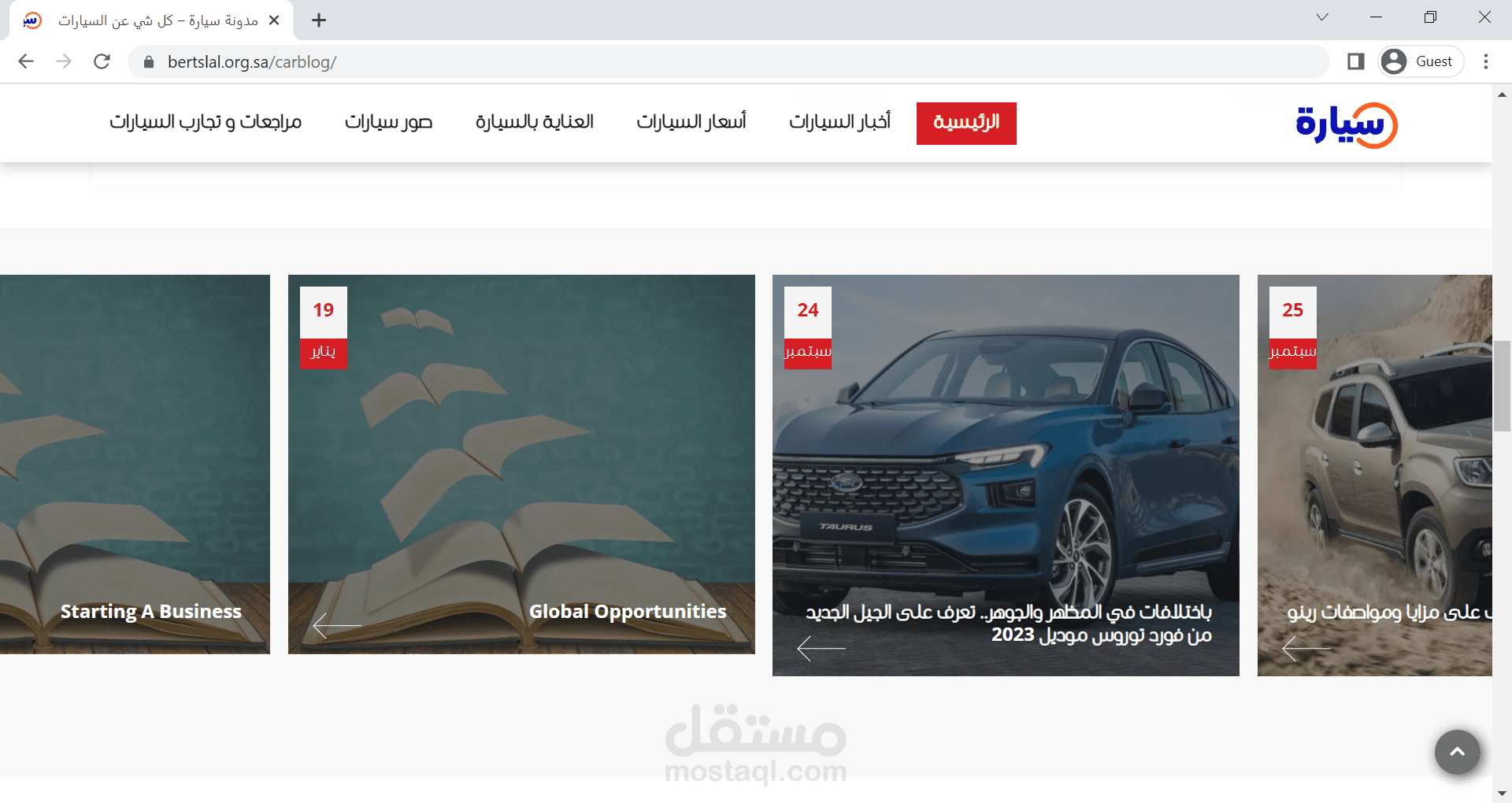Close the مدونة سيارة tab
This screenshot has height=803, width=1512.
tap(274, 20)
